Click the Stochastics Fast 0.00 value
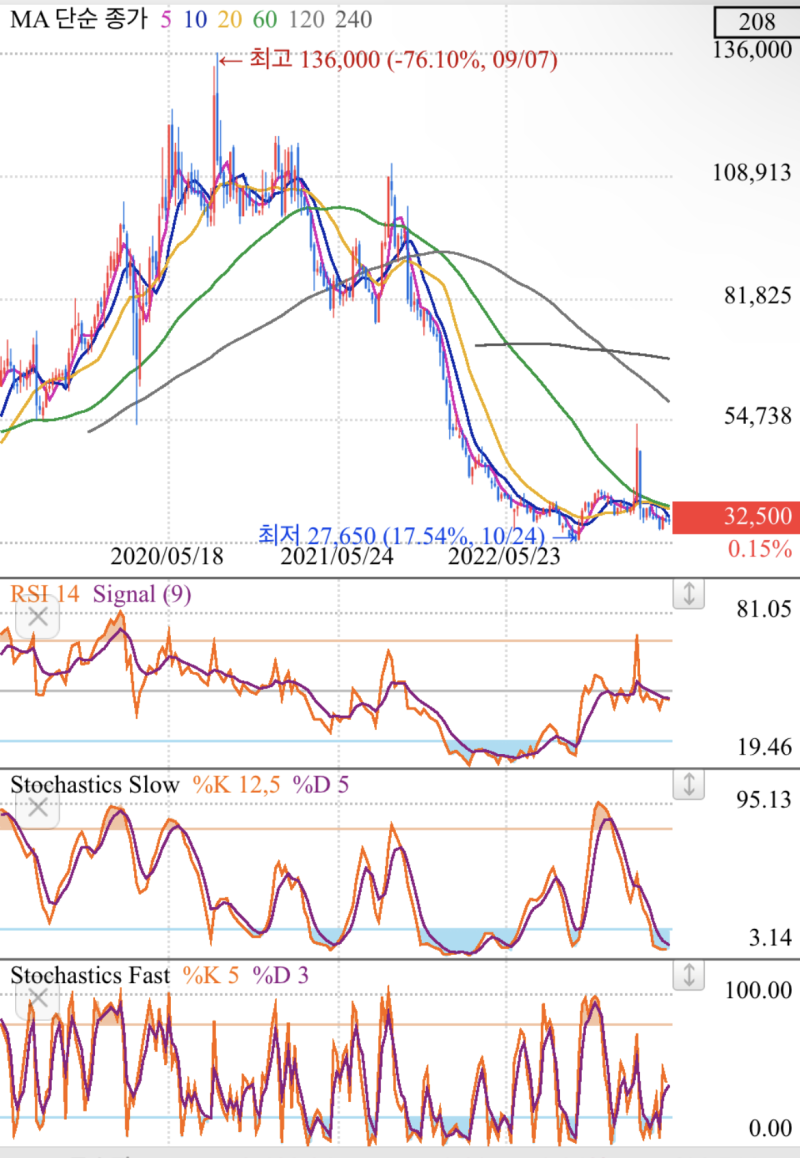The height and width of the screenshot is (1158, 800). pos(770,1128)
